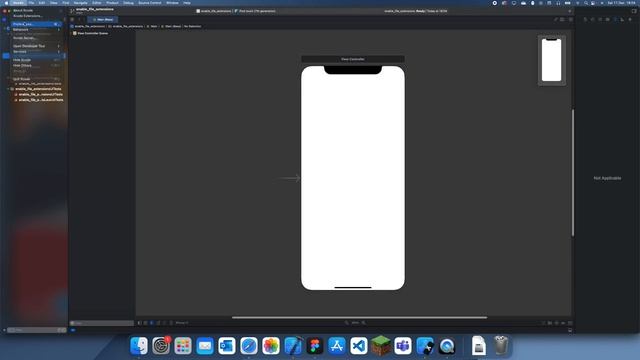Open QuickTime Player from the Dock
The height and width of the screenshot is (360, 640).
point(447,346)
